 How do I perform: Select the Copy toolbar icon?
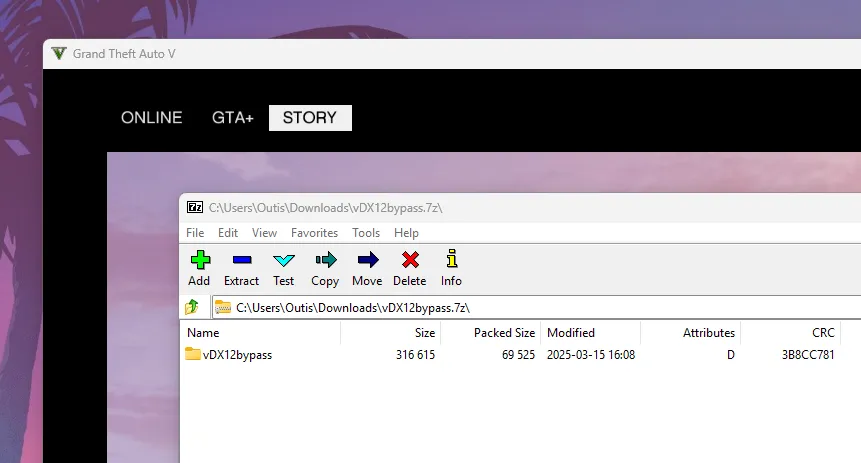(326, 269)
